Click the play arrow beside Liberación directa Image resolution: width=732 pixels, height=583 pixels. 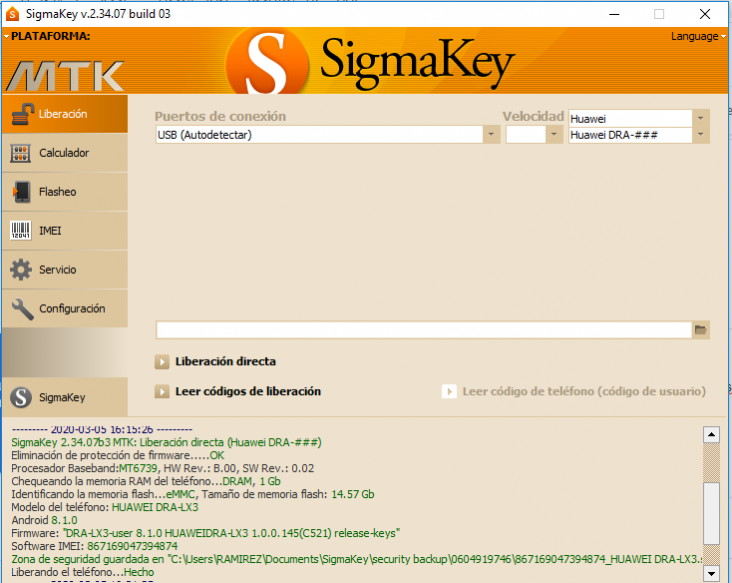(x=162, y=362)
